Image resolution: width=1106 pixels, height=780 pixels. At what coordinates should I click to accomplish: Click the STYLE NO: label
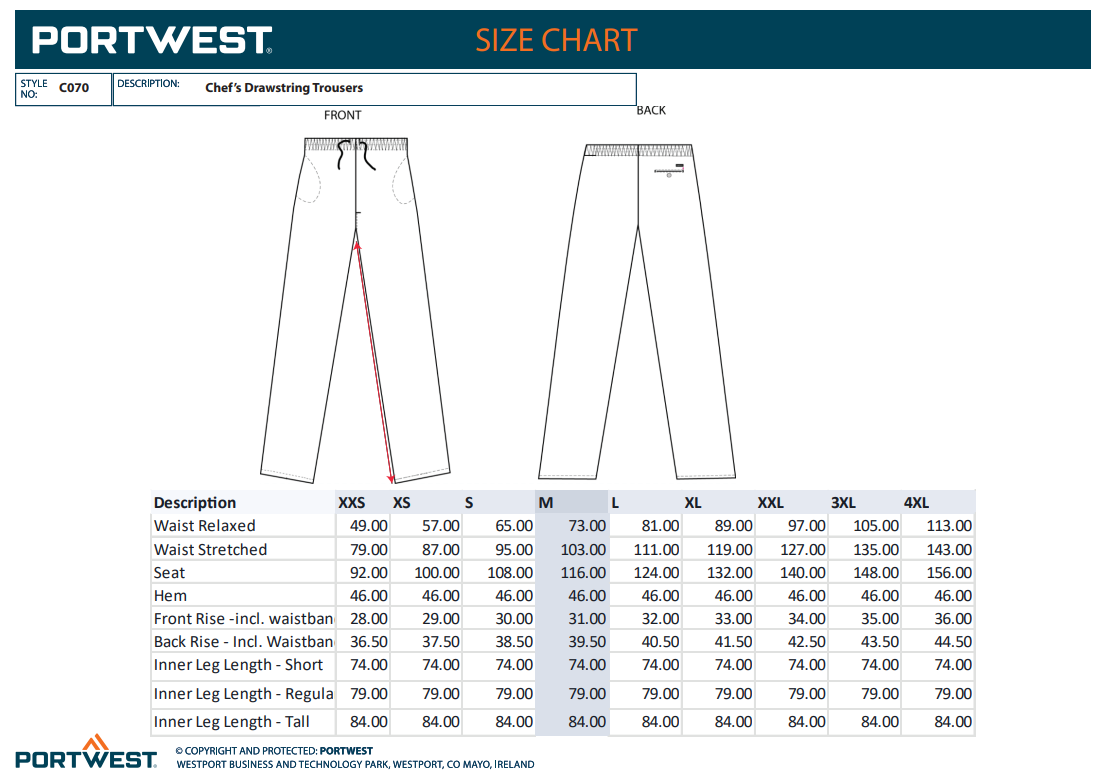(34, 88)
